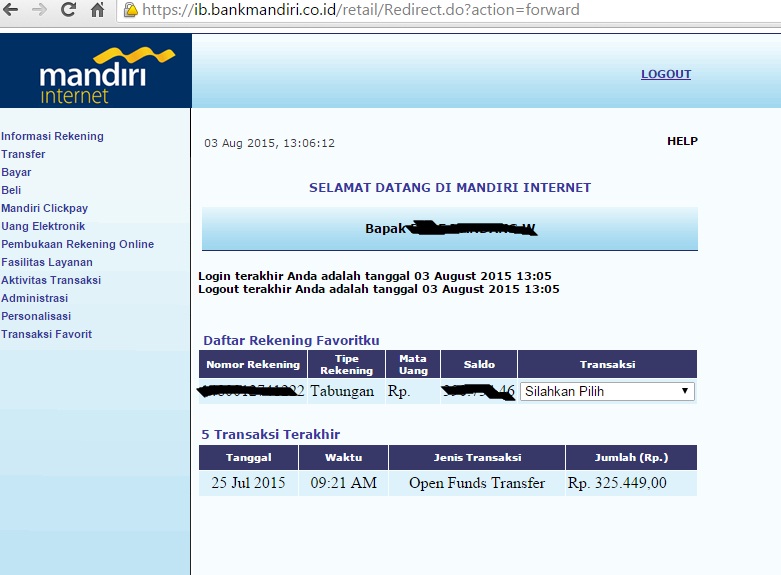Open Fasilitas Layanan menu

click(47, 262)
